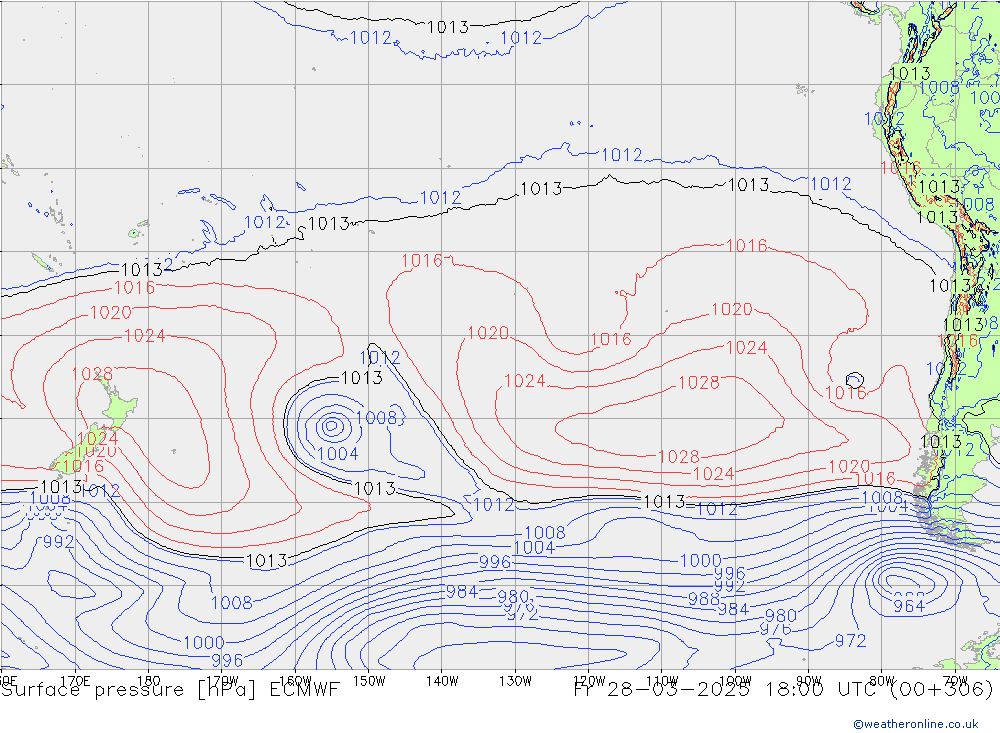Click the 1008) label beside the small low

pyautogui.click(x=381, y=418)
